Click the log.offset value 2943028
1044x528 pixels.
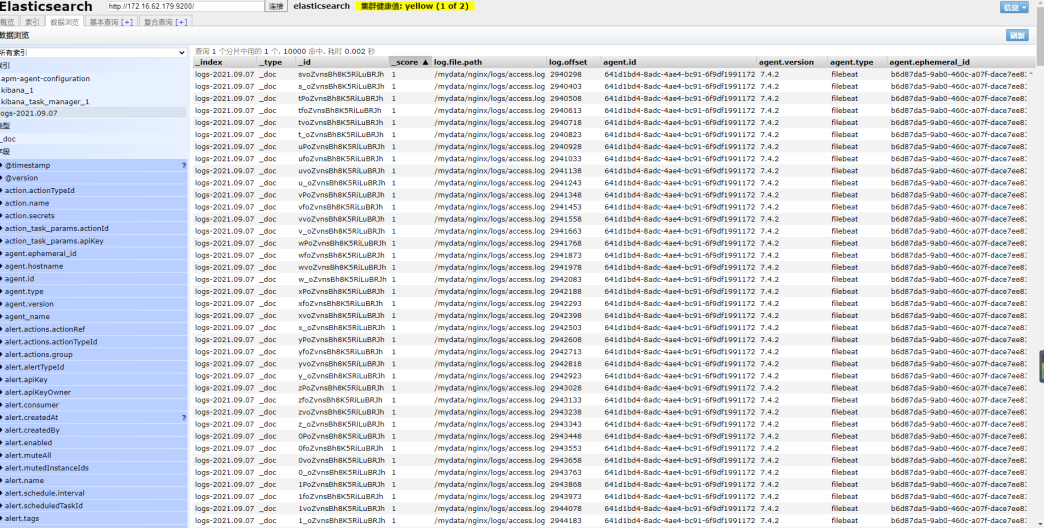click(x=565, y=388)
